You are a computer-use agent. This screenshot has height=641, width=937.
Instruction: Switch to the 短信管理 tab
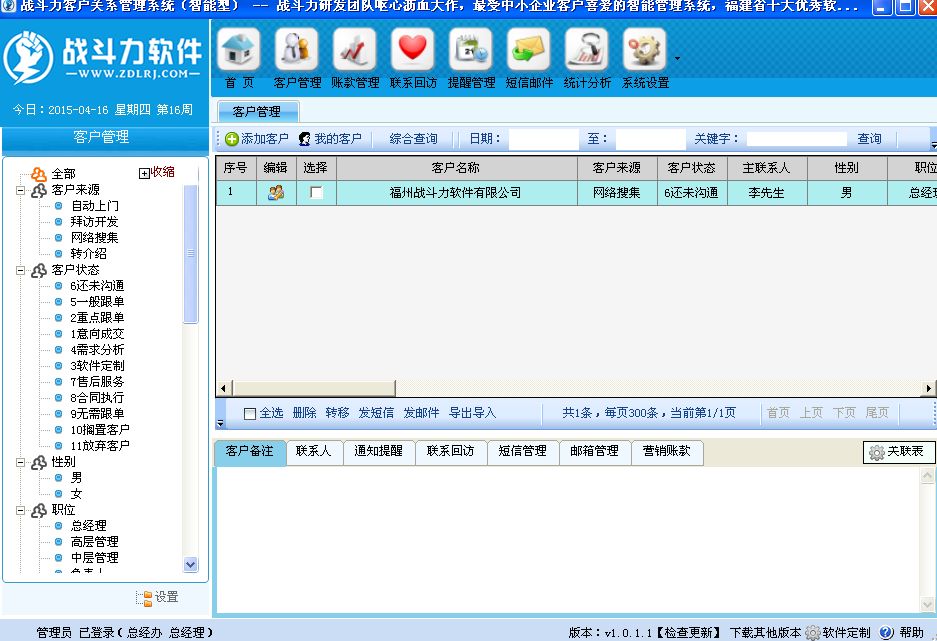click(523, 451)
